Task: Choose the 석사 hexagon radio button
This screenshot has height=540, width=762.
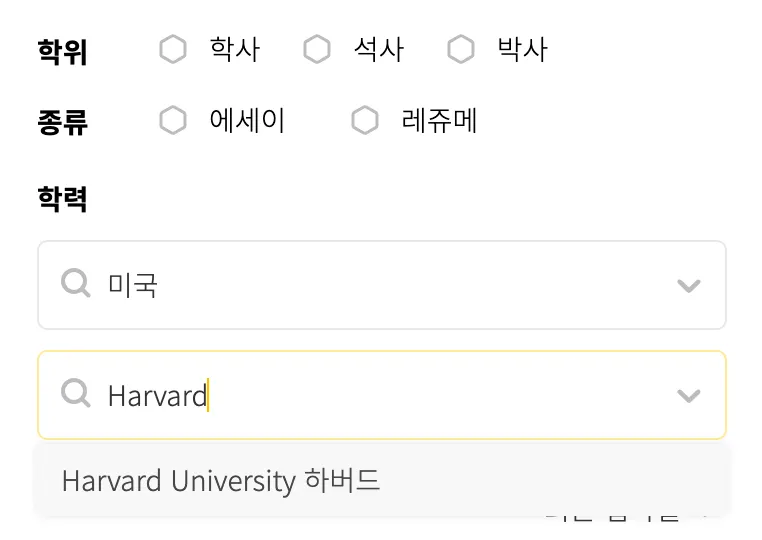Action: click(x=317, y=49)
